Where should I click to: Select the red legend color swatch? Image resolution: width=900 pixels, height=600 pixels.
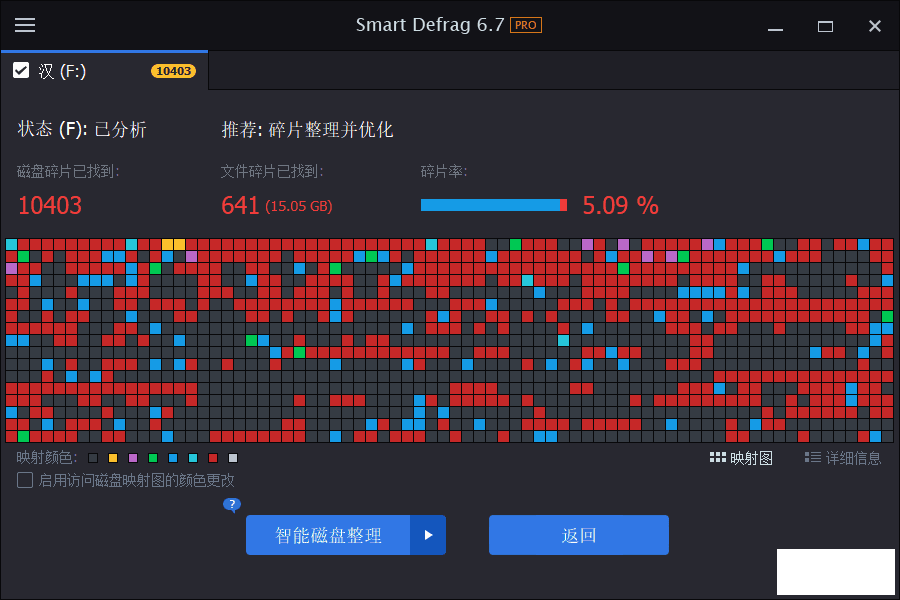tap(213, 458)
